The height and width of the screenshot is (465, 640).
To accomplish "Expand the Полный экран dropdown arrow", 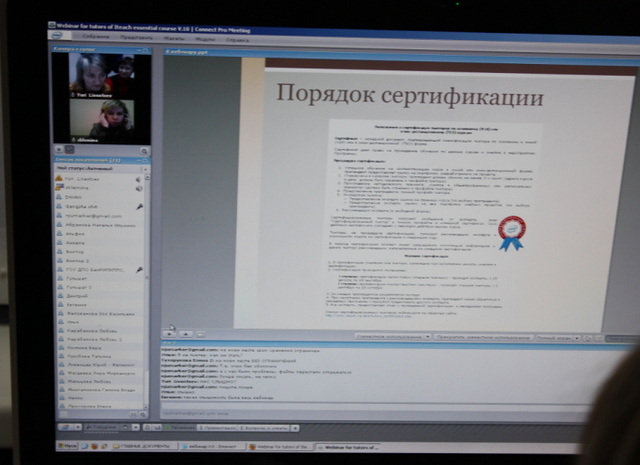I will coord(577,338).
